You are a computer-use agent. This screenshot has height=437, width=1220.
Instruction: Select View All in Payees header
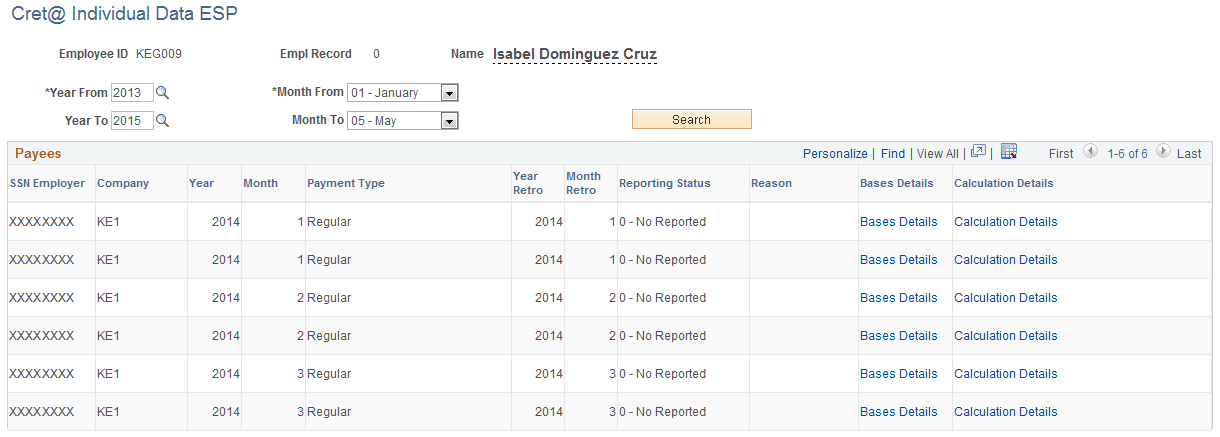click(937, 154)
